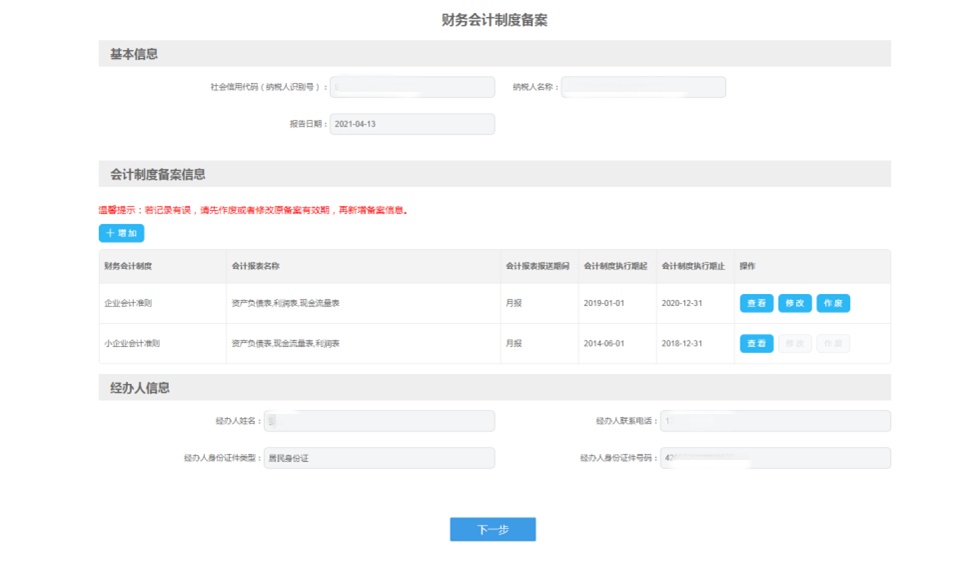This screenshot has height=567, width=978.
Task: Click the 经办人身份证件号码 input field
Action: point(775,458)
